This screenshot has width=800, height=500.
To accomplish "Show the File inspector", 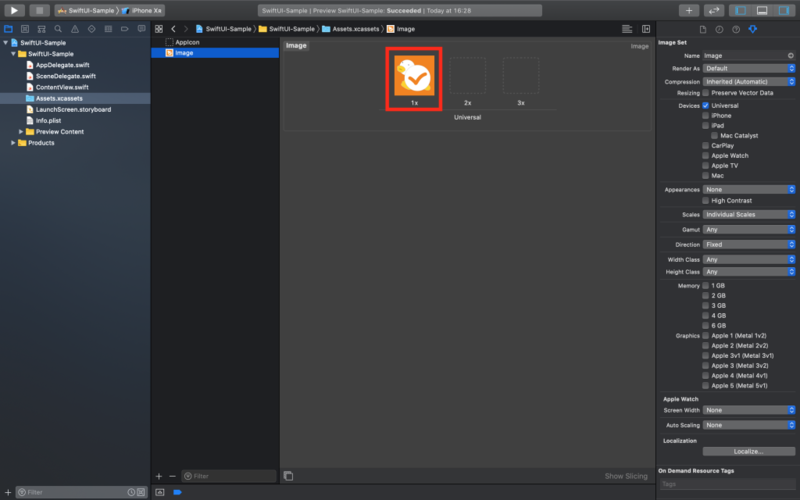I will click(703, 30).
